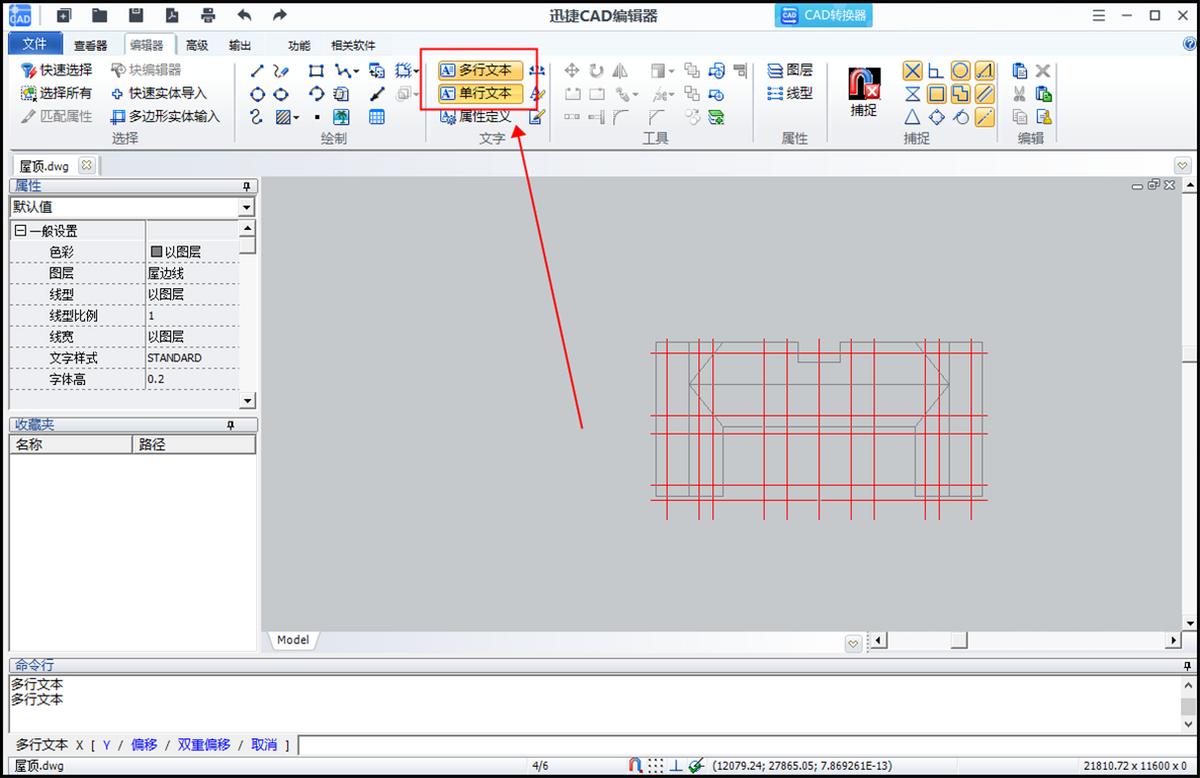Open the 图层 layers manager
The image size is (1200, 778).
790,70
